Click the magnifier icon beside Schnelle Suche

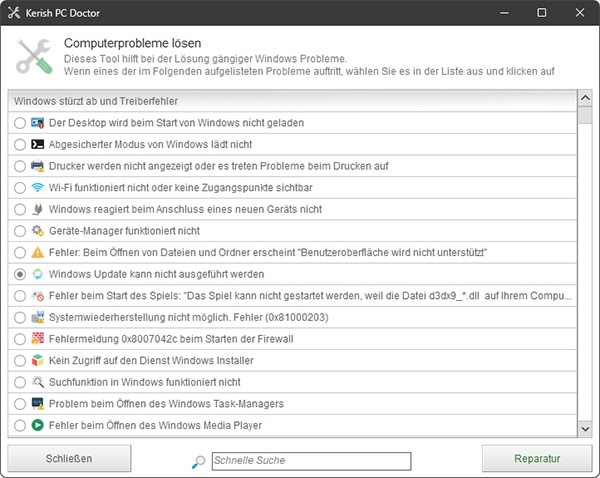(198, 462)
